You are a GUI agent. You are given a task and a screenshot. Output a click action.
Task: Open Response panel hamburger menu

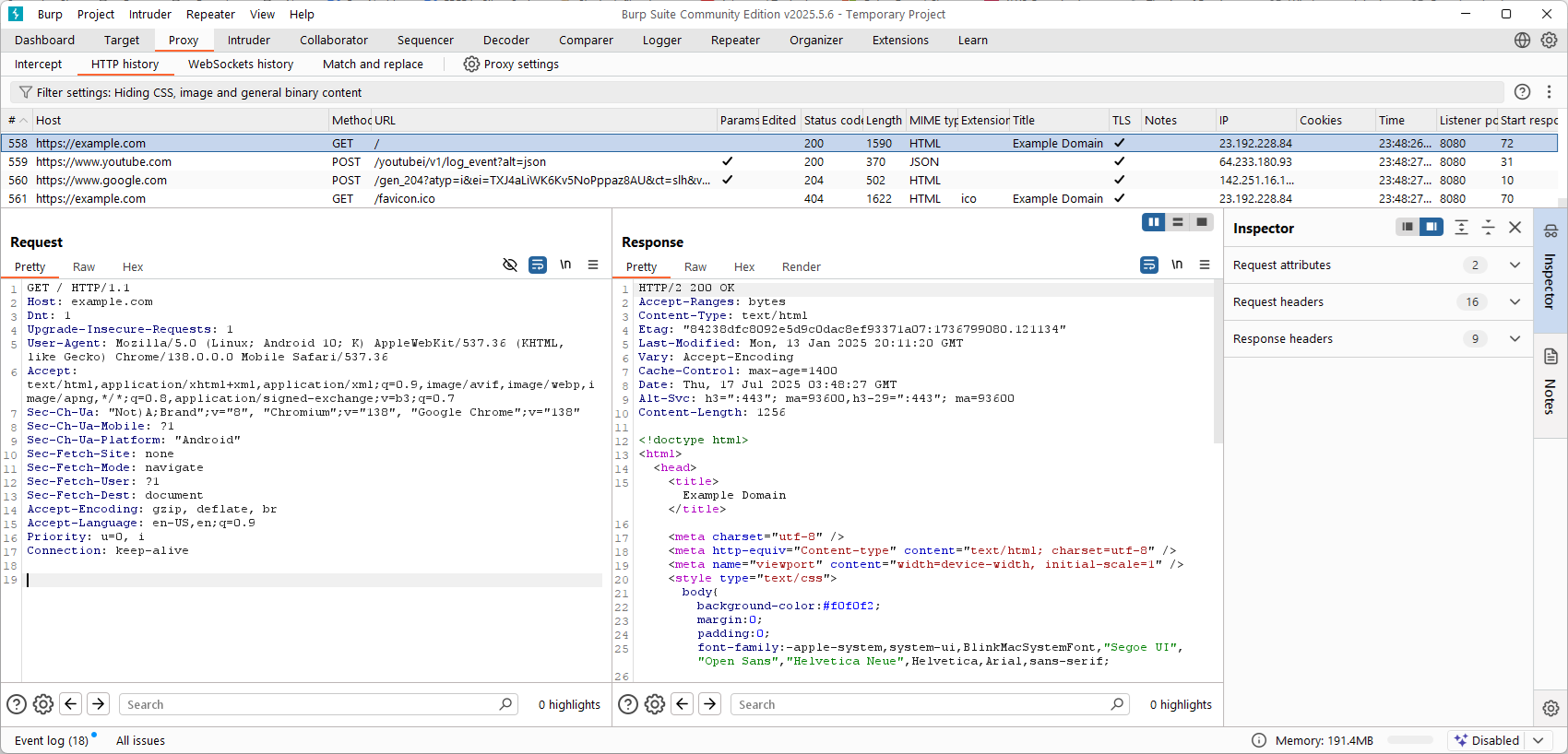(1205, 265)
